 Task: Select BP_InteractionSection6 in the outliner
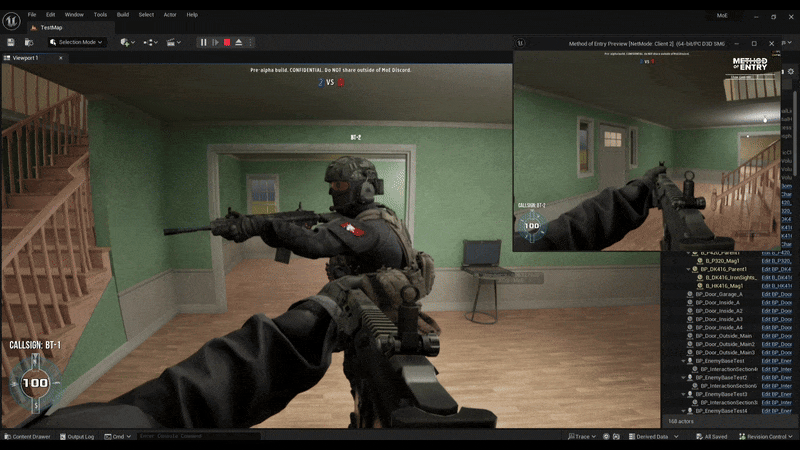[729, 386]
